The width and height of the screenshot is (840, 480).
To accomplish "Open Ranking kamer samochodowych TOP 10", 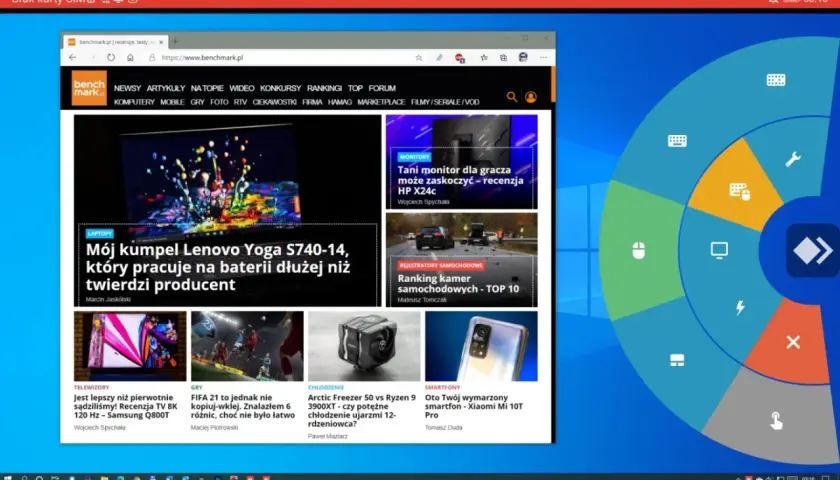I will click(458, 283).
